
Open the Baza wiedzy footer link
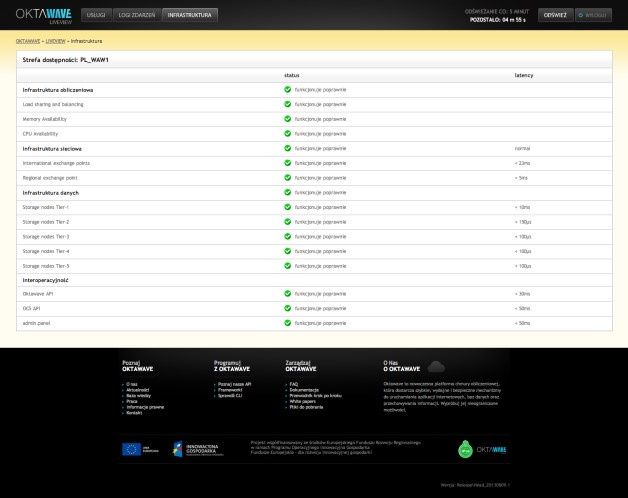pyautogui.click(x=139, y=395)
